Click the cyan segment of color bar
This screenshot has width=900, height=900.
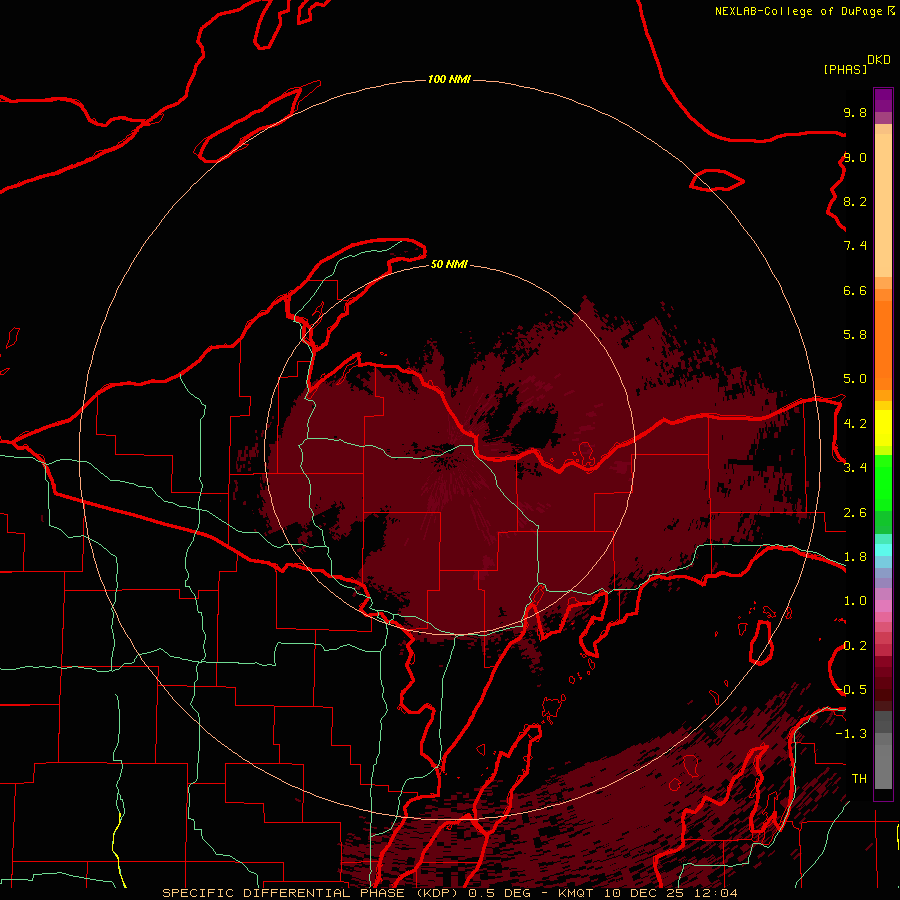883,550
